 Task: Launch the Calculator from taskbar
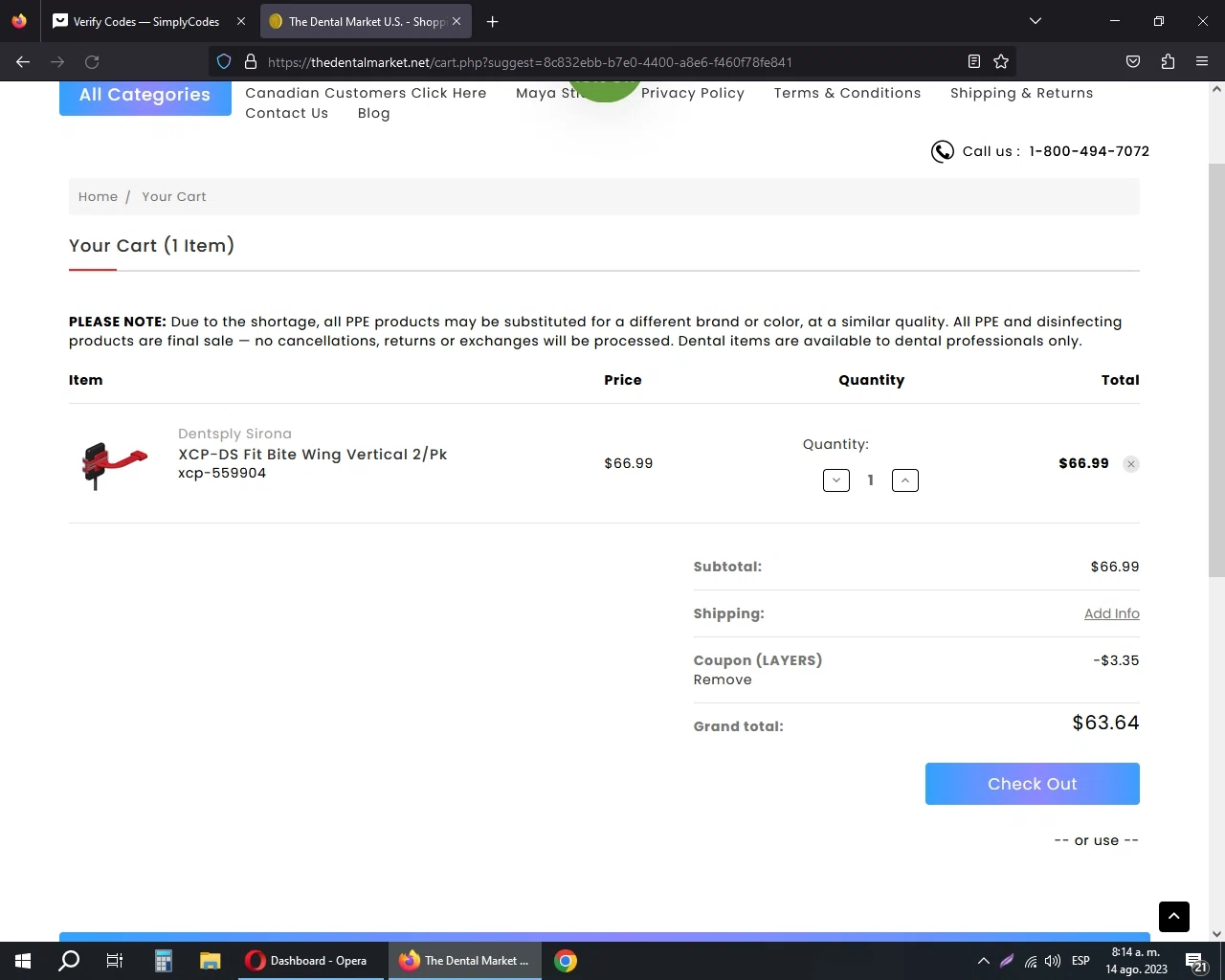(x=164, y=961)
